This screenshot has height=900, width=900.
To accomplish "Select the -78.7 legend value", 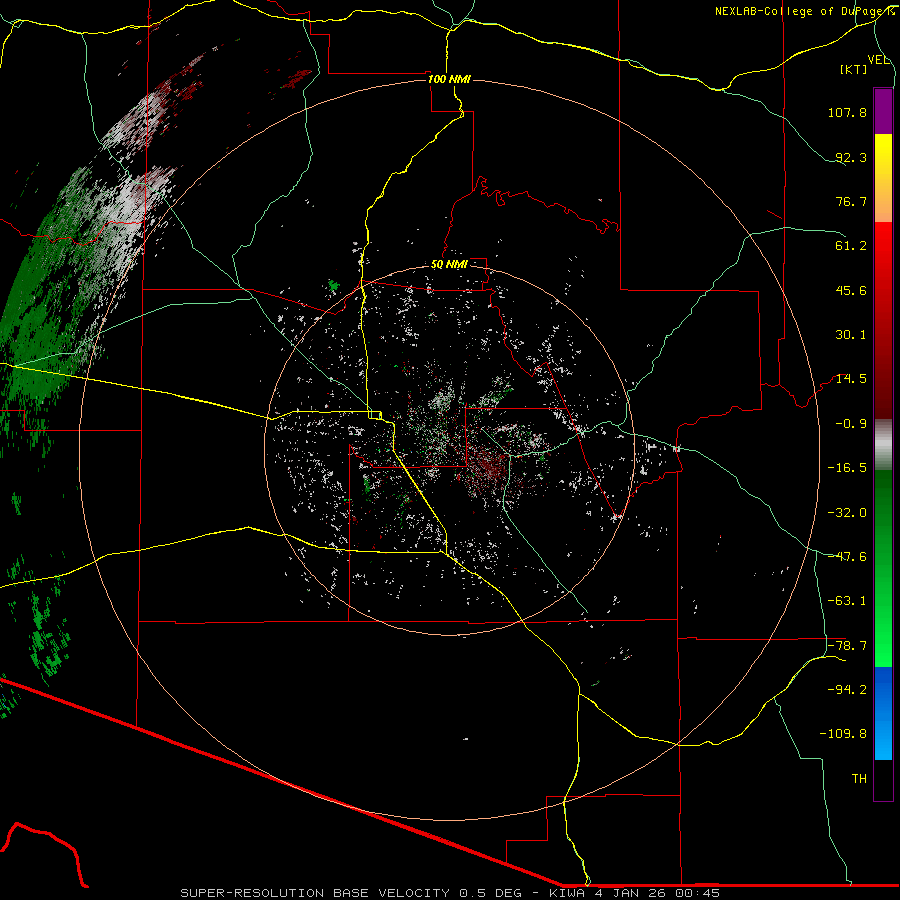I will 847,646.
